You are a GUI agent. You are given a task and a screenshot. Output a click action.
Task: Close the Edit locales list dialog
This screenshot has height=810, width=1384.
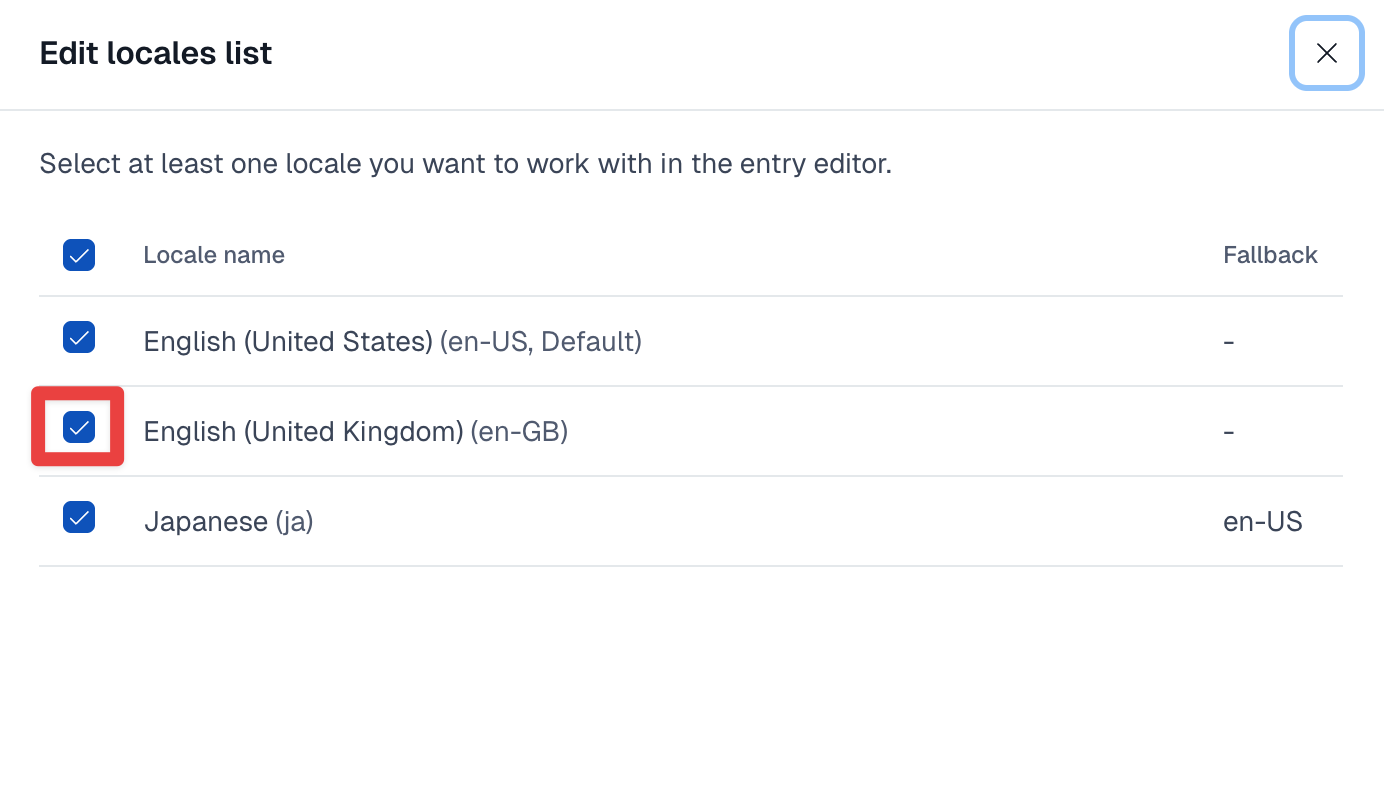pos(1326,53)
